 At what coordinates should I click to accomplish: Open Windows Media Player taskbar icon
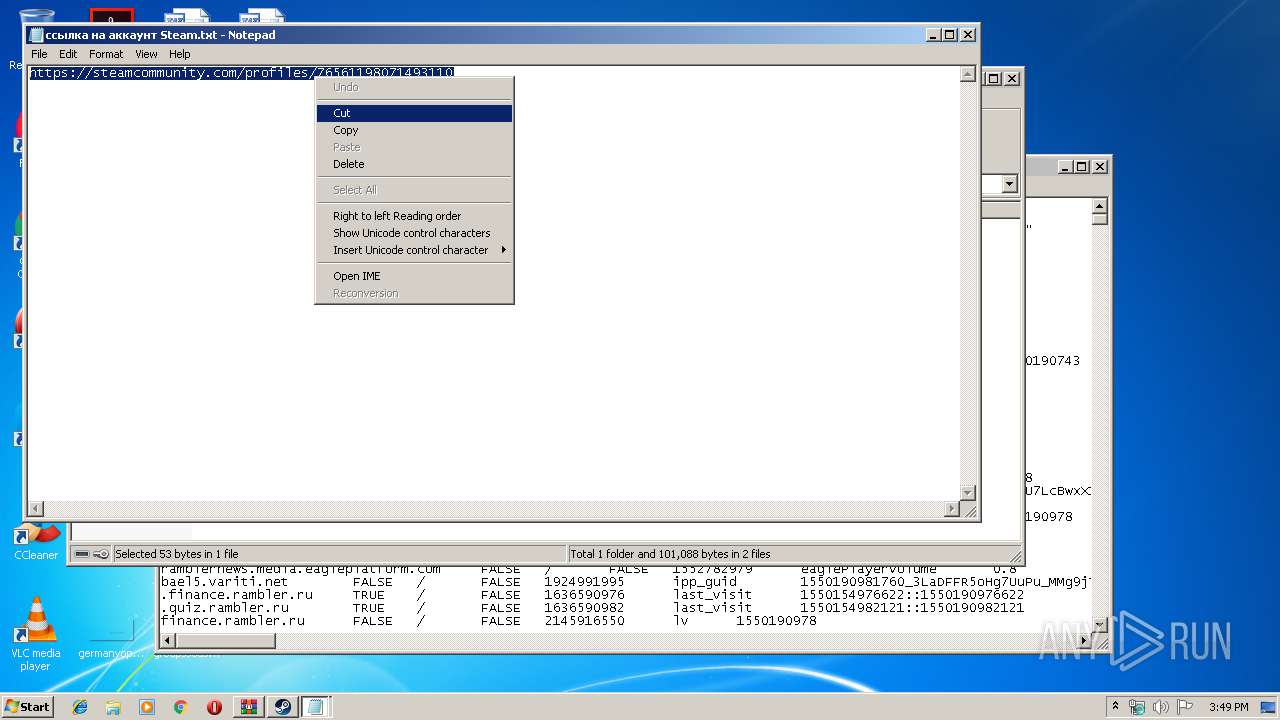pos(147,707)
